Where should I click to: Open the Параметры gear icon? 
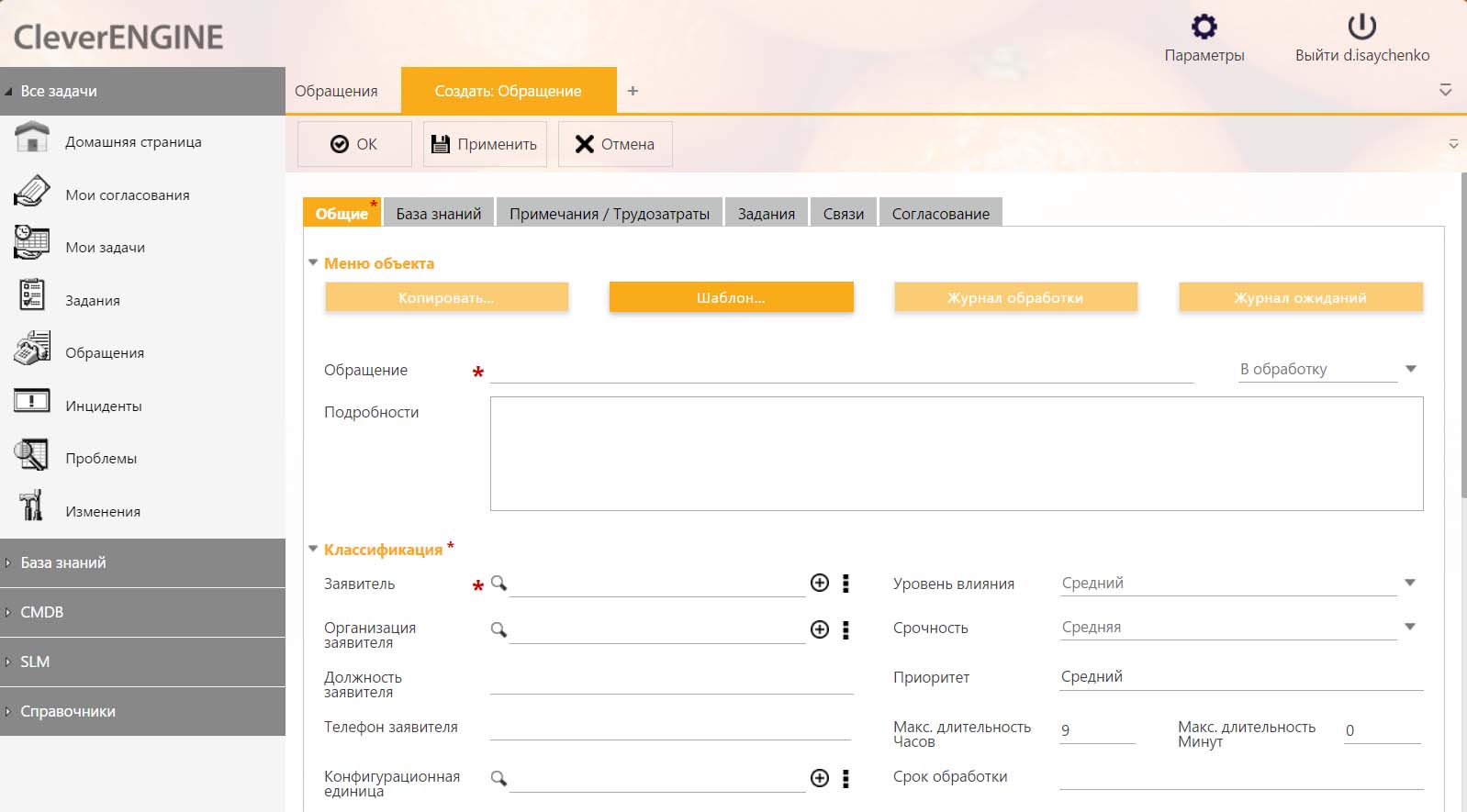[1204, 27]
